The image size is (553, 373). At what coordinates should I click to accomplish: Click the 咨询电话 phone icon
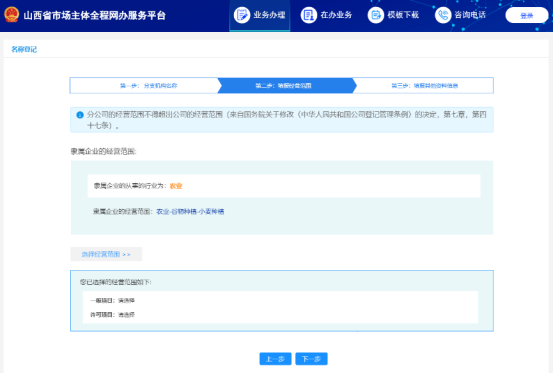[443, 15]
